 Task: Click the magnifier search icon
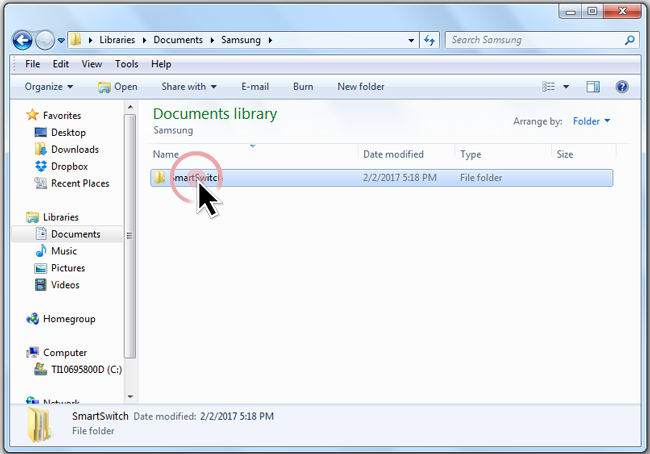[630, 40]
